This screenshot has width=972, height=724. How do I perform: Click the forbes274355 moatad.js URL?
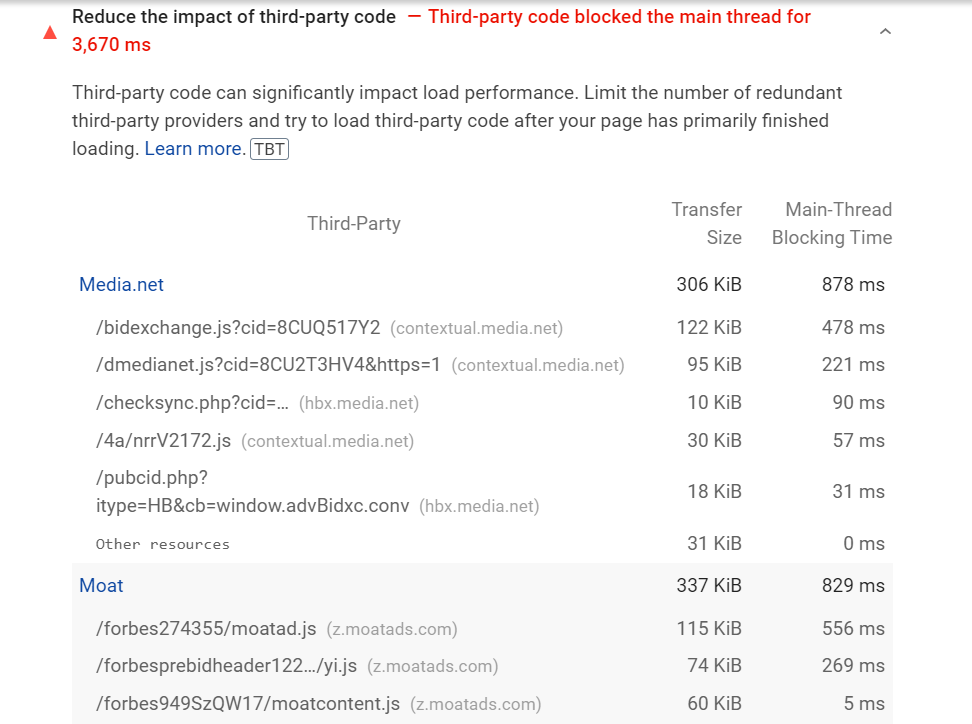[x=206, y=629]
